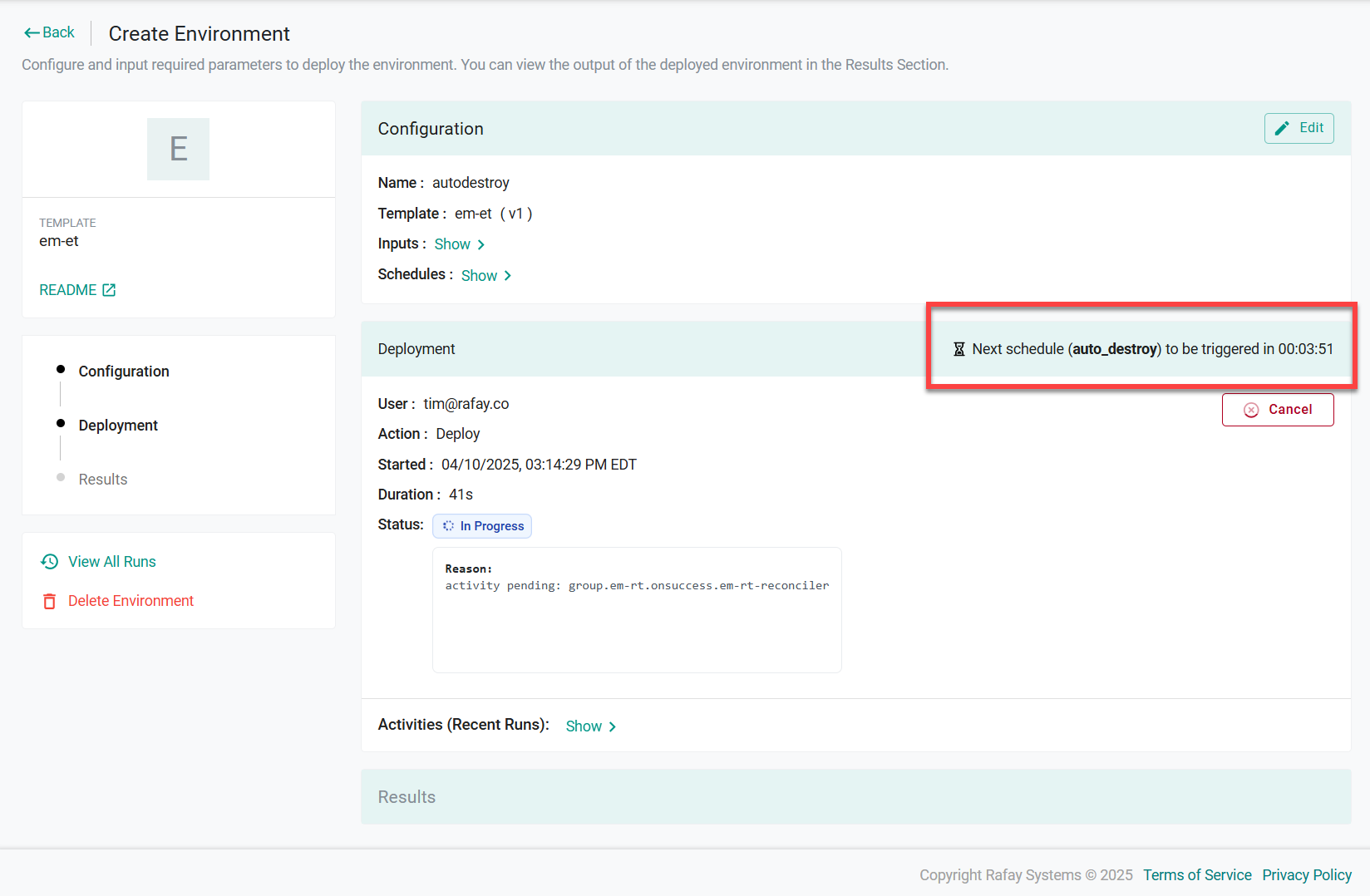This screenshot has width=1370, height=896.
Task: Click Delete Environment
Action: click(x=131, y=601)
